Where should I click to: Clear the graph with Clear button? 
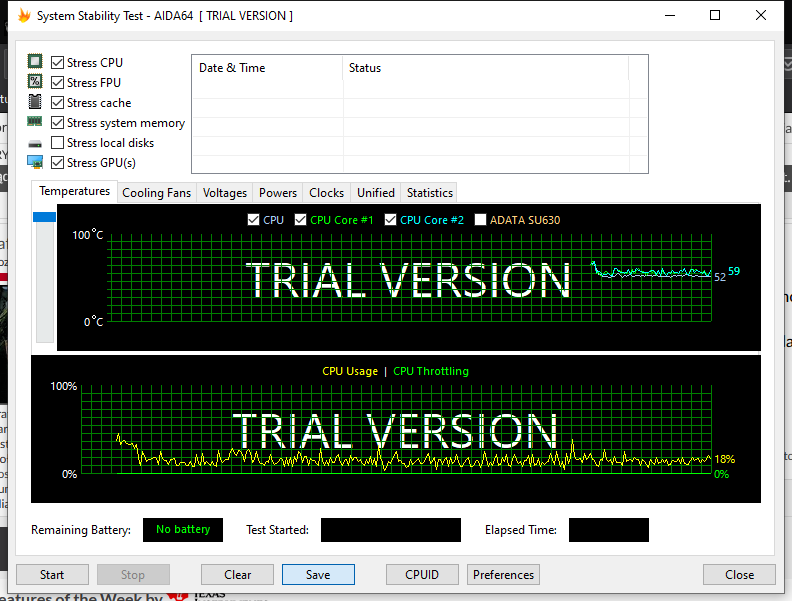[x=237, y=575]
